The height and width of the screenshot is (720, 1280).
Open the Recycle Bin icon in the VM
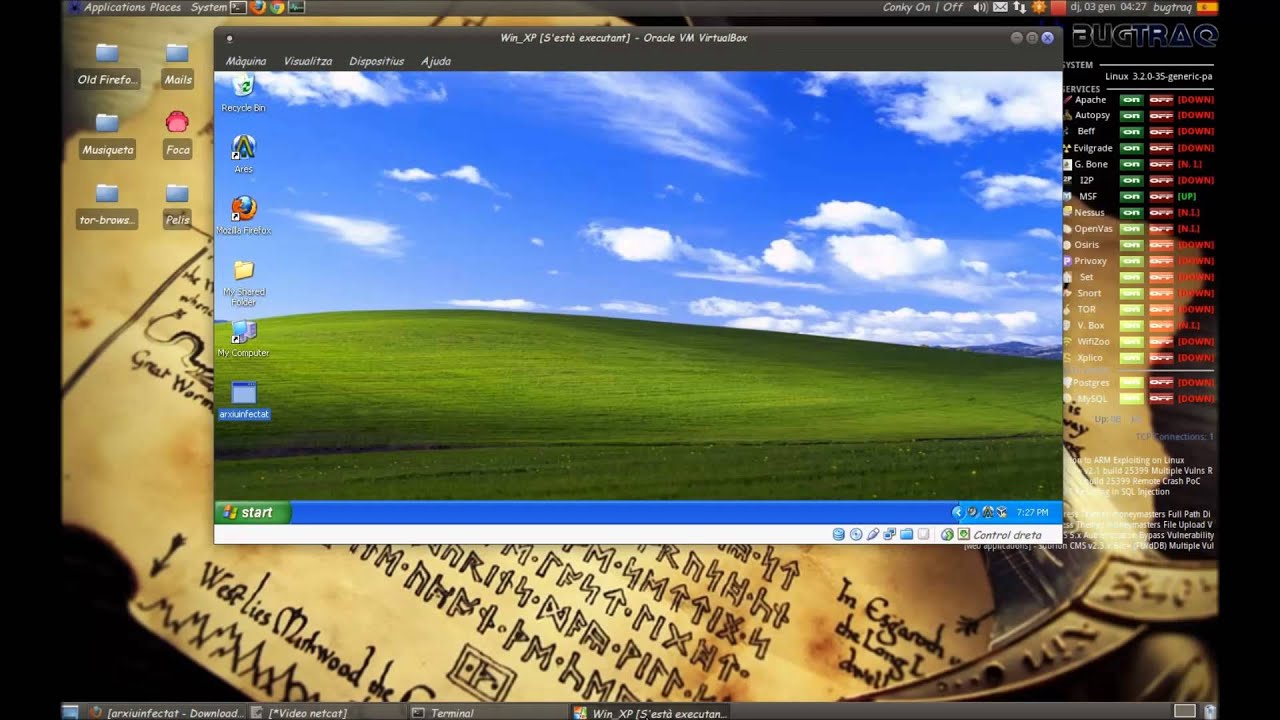[x=243, y=92]
